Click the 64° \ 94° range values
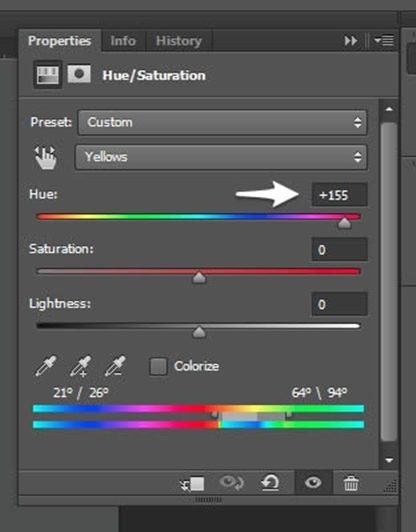The image size is (416, 532). tap(319, 393)
